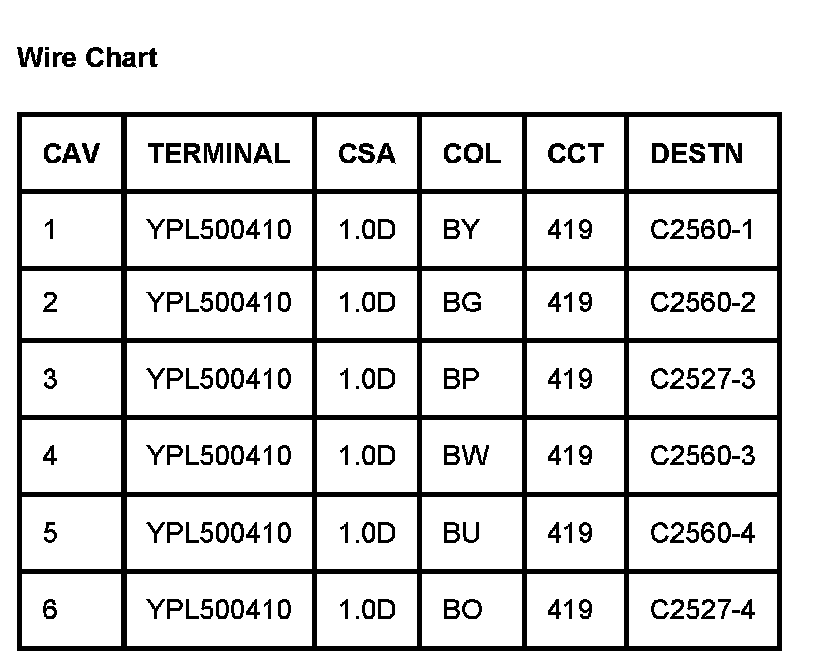Image resolution: width=816 pixels, height=664 pixels.
Task: Select destination cell C2560-4
Action: point(702,532)
